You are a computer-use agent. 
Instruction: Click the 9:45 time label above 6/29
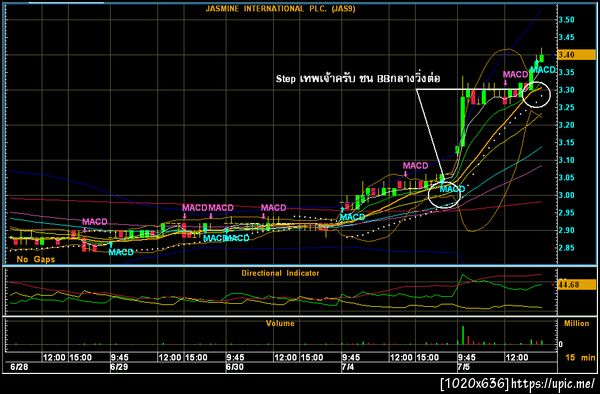pos(119,358)
